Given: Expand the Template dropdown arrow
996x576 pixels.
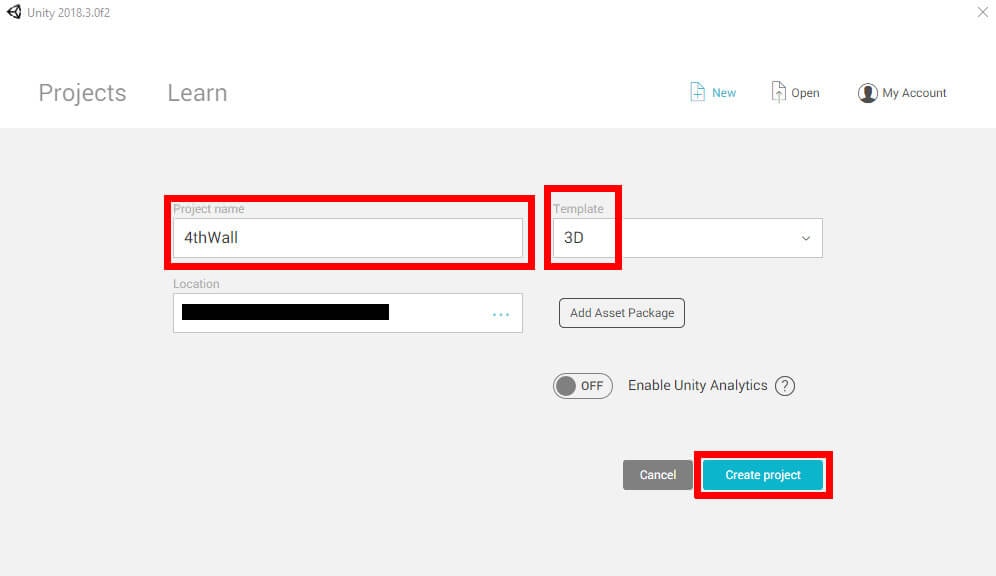Looking at the screenshot, I should 805,238.
